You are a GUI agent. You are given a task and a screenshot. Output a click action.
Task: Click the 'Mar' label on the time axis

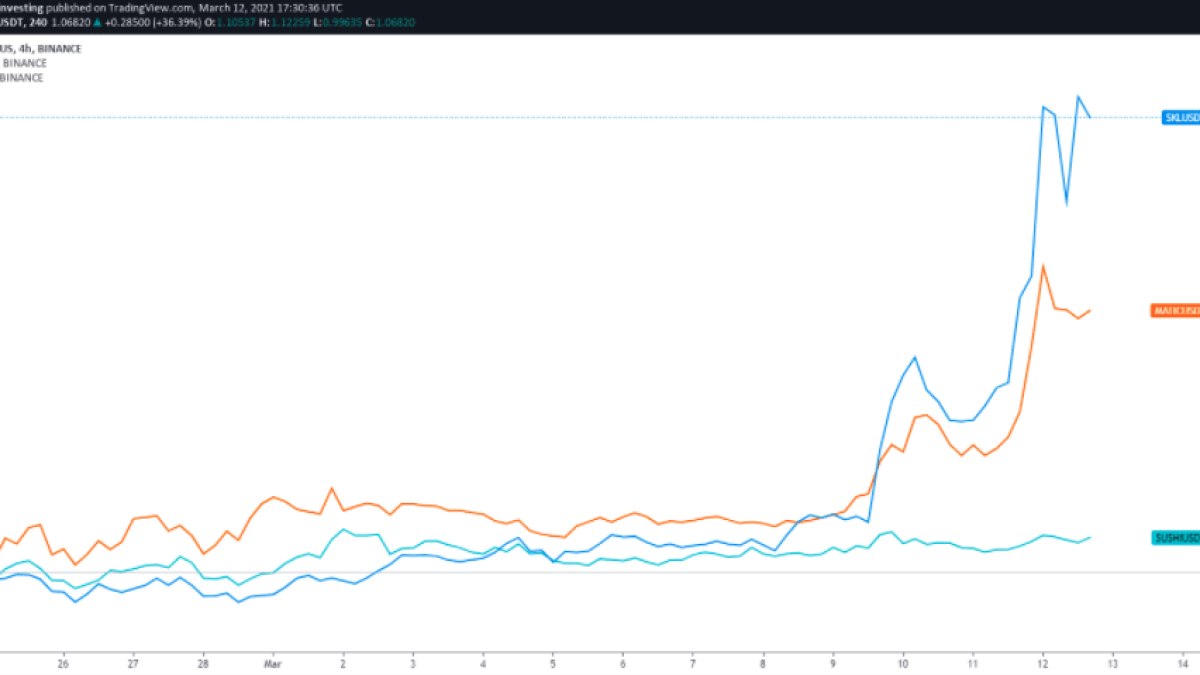272,663
